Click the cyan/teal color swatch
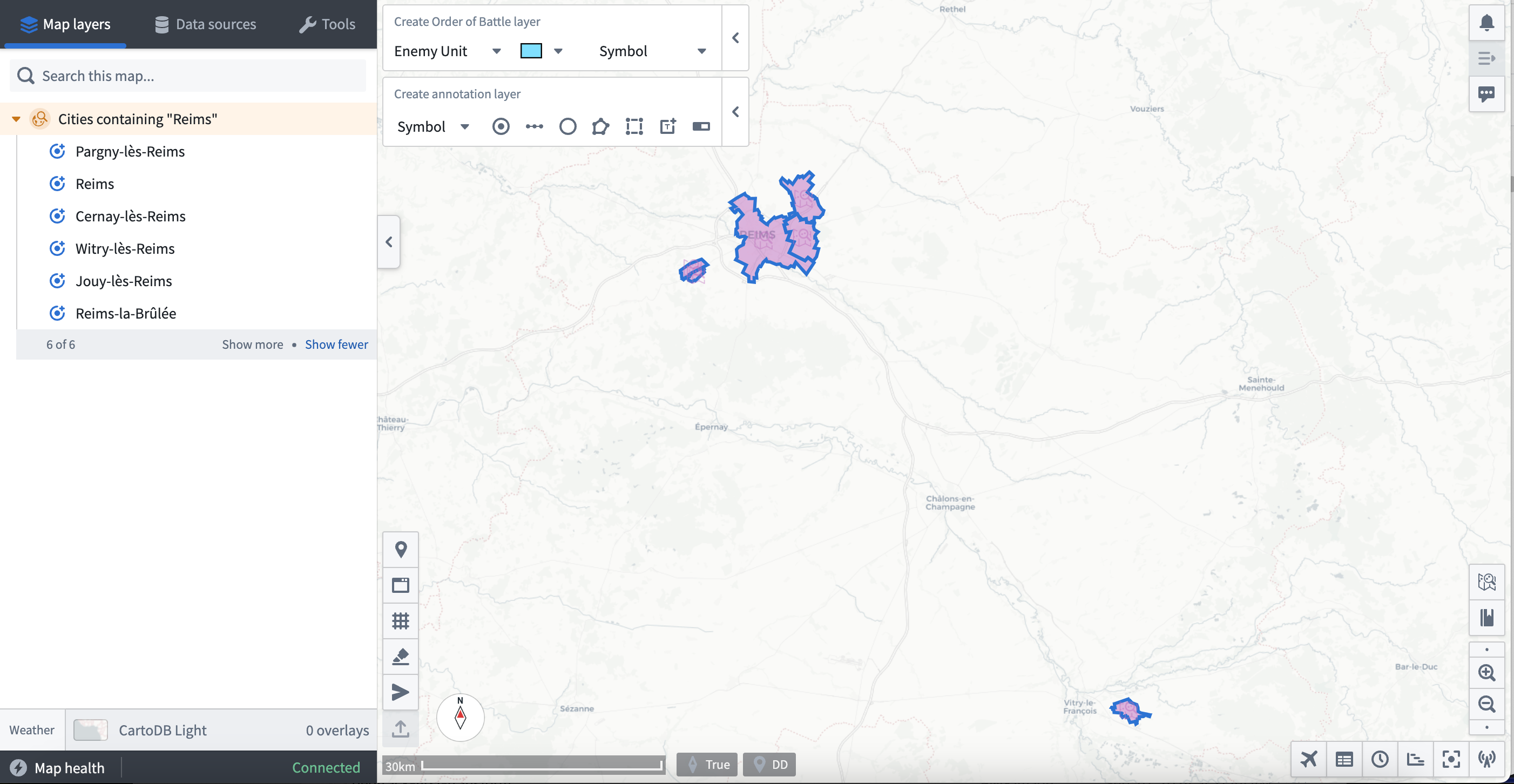 click(x=531, y=51)
